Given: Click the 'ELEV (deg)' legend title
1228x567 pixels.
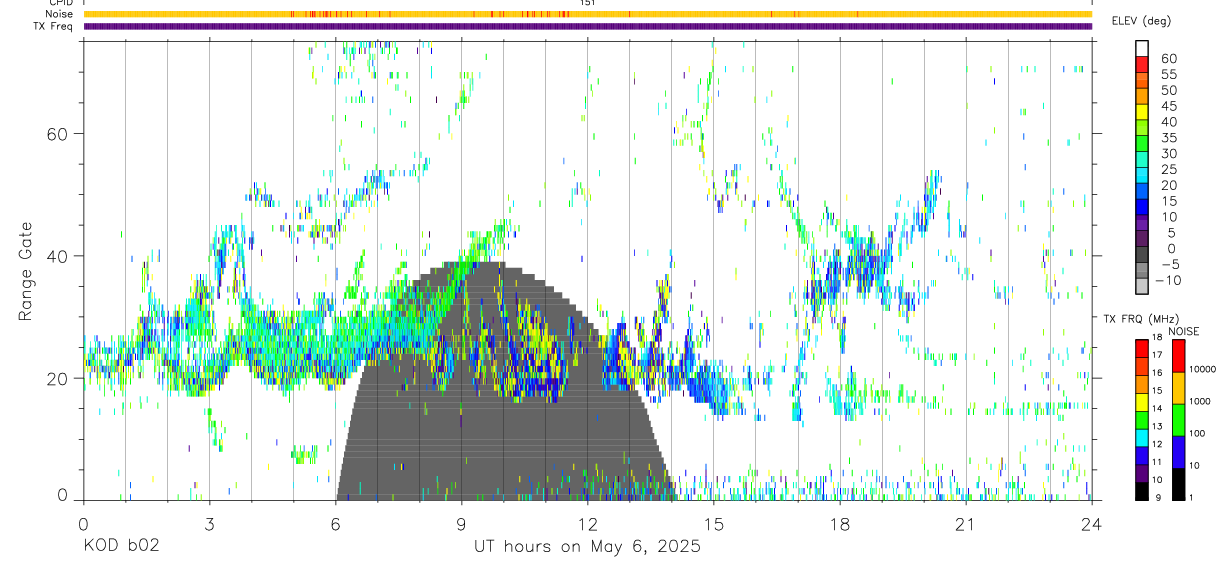Looking at the screenshot, I should point(1141,21).
